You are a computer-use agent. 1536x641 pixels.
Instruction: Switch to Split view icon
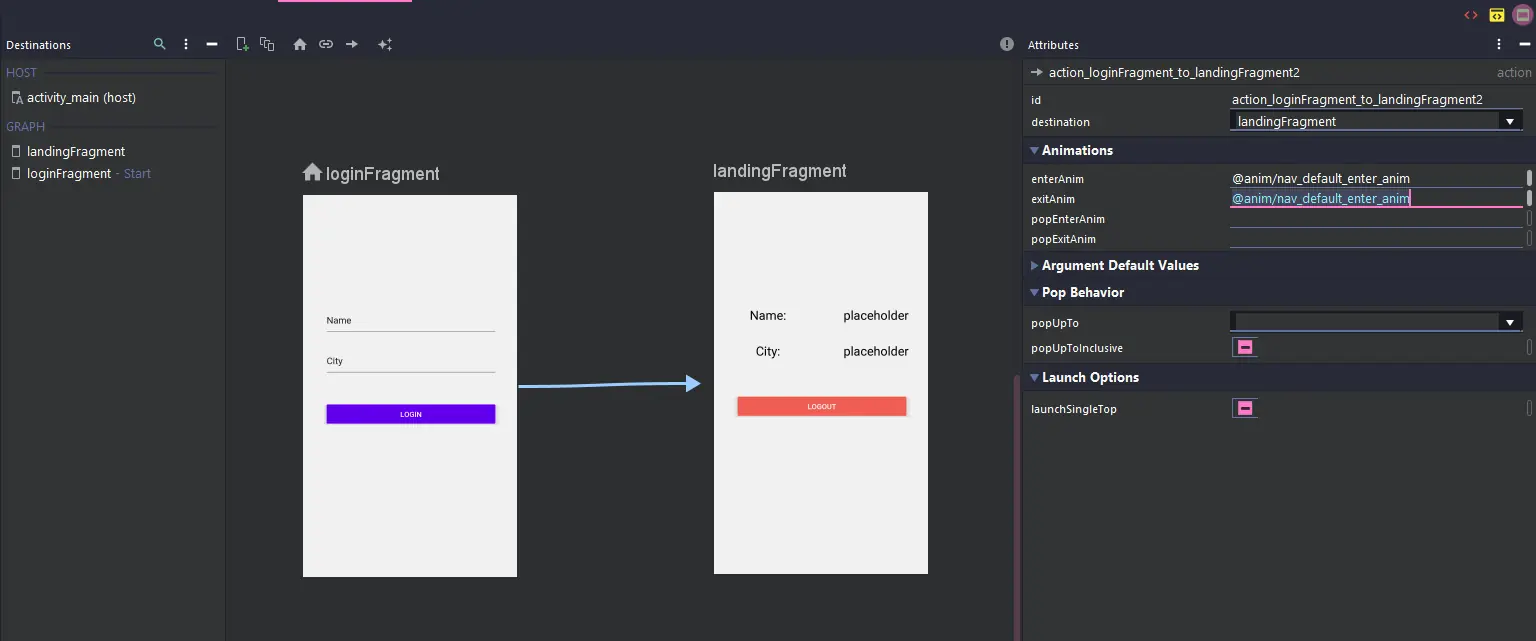[x=1496, y=15]
